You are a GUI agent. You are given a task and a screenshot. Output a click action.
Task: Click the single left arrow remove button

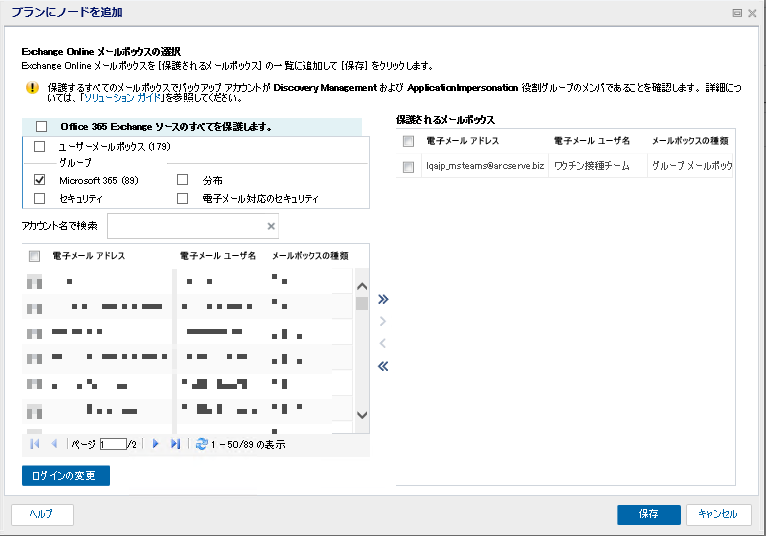pos(383,343)
